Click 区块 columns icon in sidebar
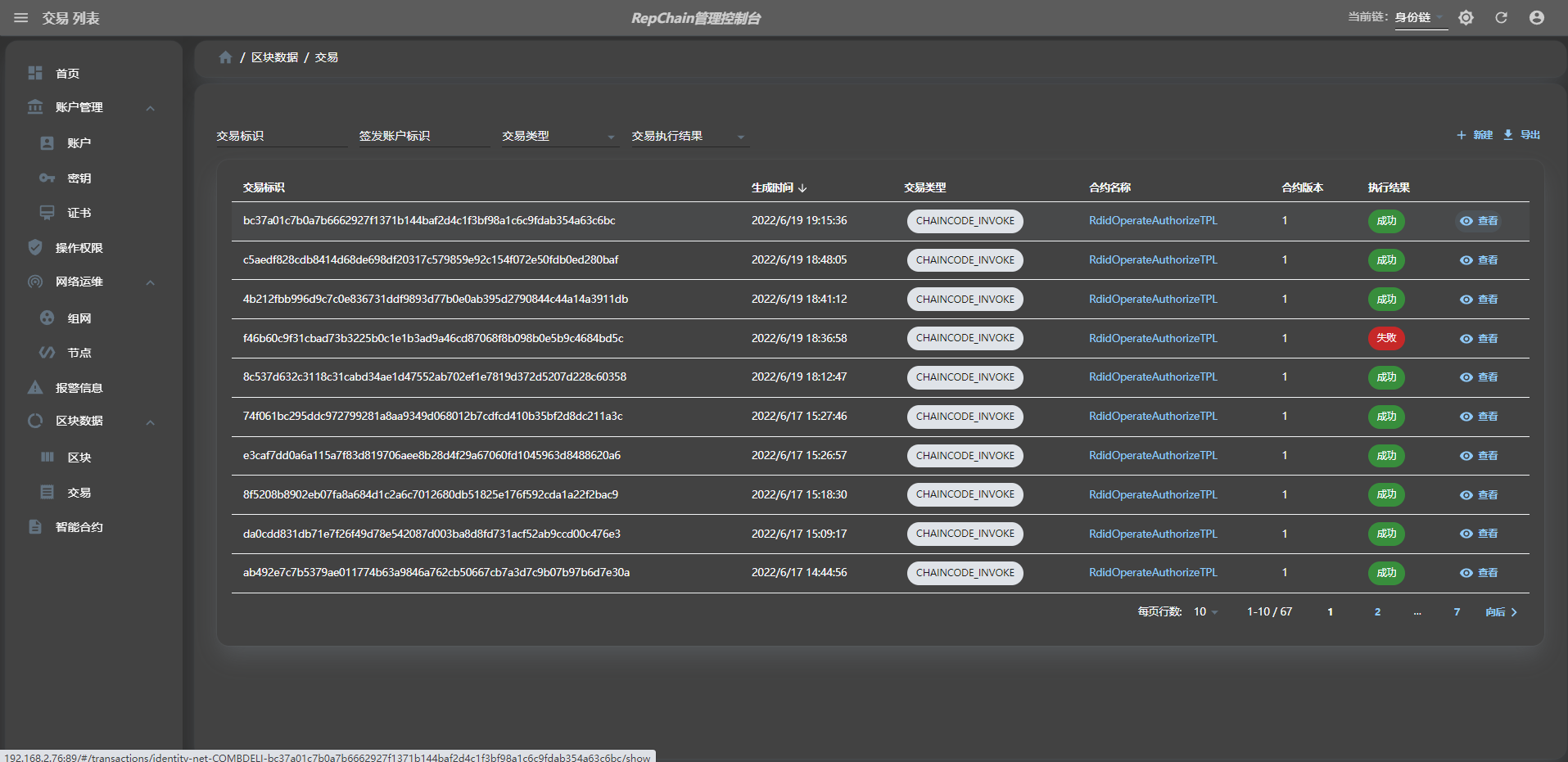 47,457
